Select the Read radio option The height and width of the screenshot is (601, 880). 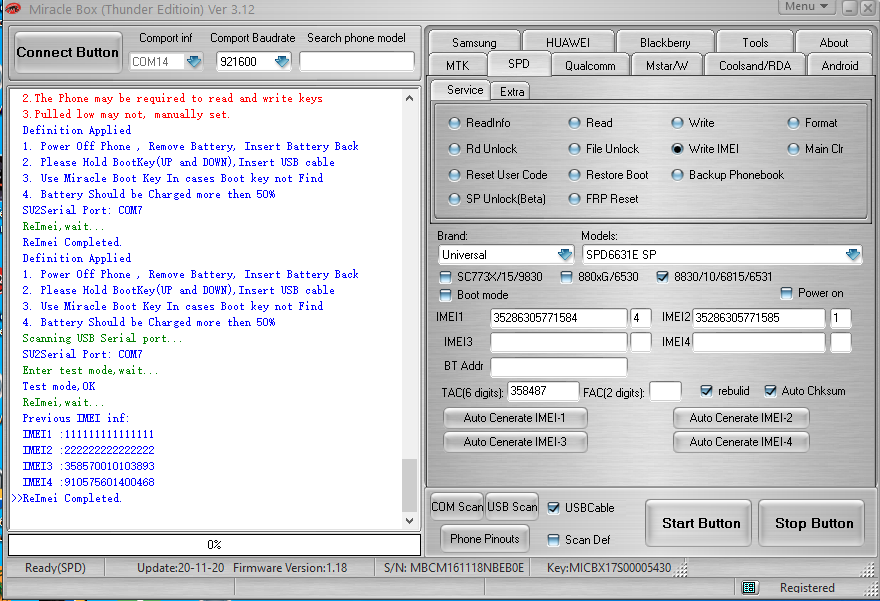tap(574, 123)
